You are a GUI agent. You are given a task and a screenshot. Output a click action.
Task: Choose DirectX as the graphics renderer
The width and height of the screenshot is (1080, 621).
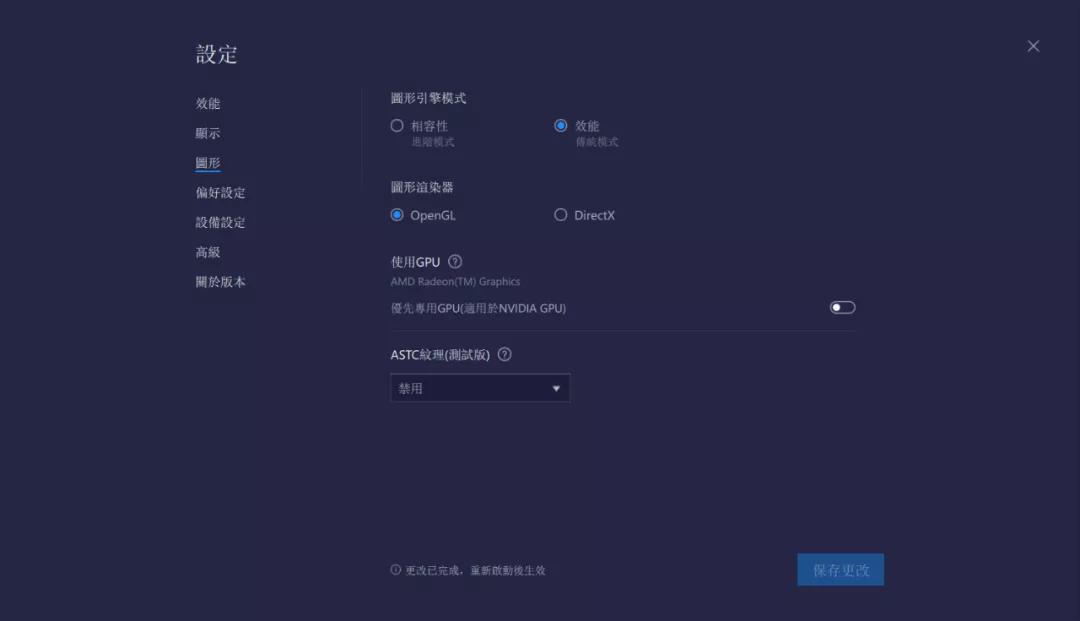[561, 215]
